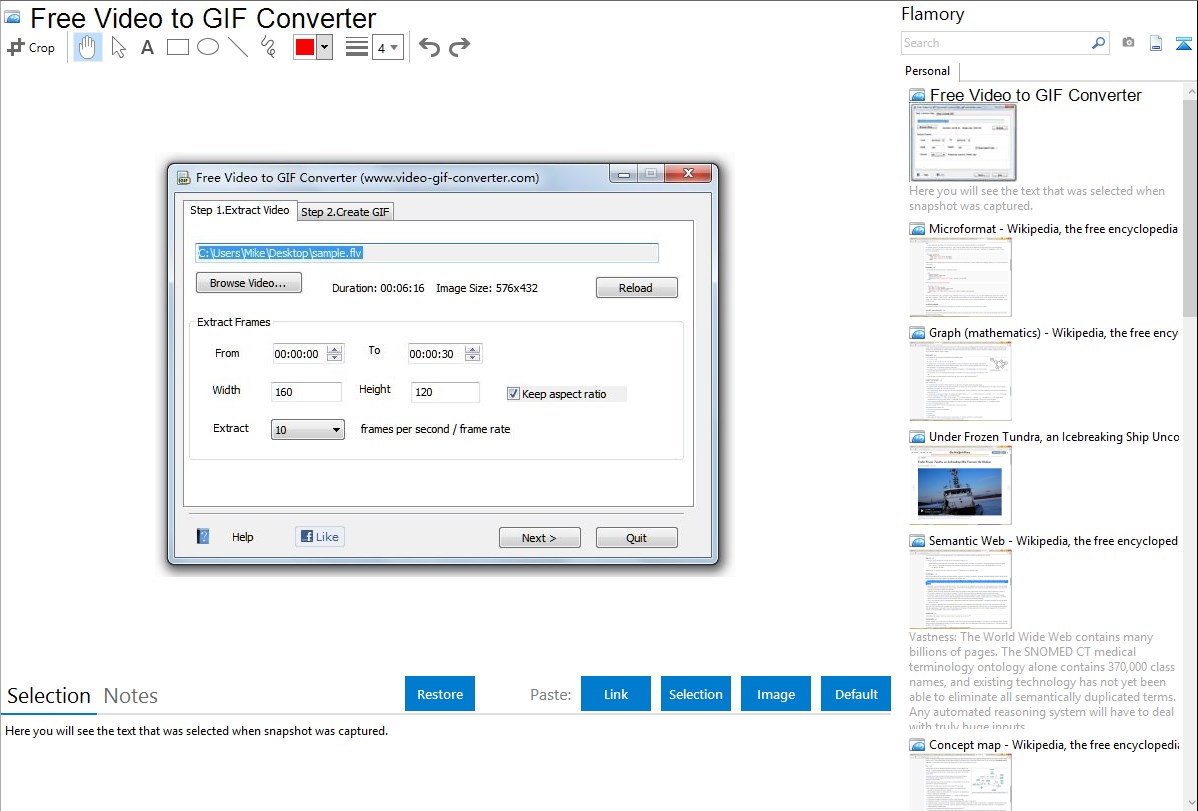This screenshot has width=1198, height=811.
Task: Open the Microformat Wikipedia snapshot thumbnail
Action: coord(960,277)
